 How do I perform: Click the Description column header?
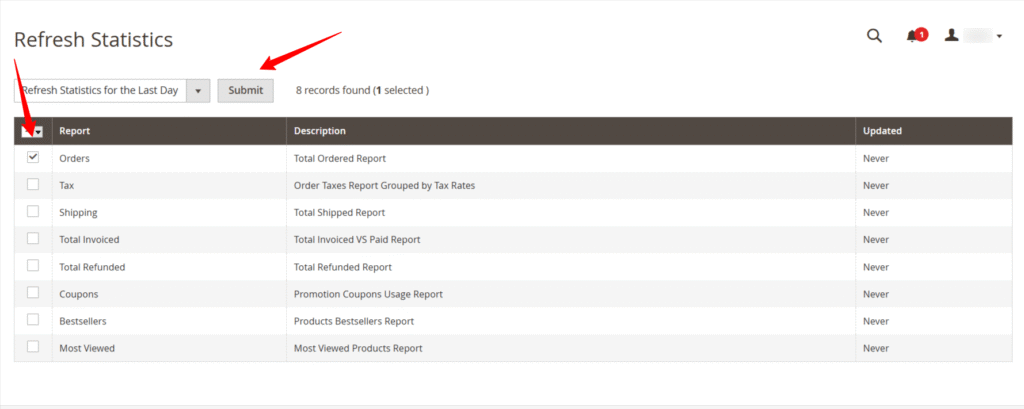click(x=320, y=131)
